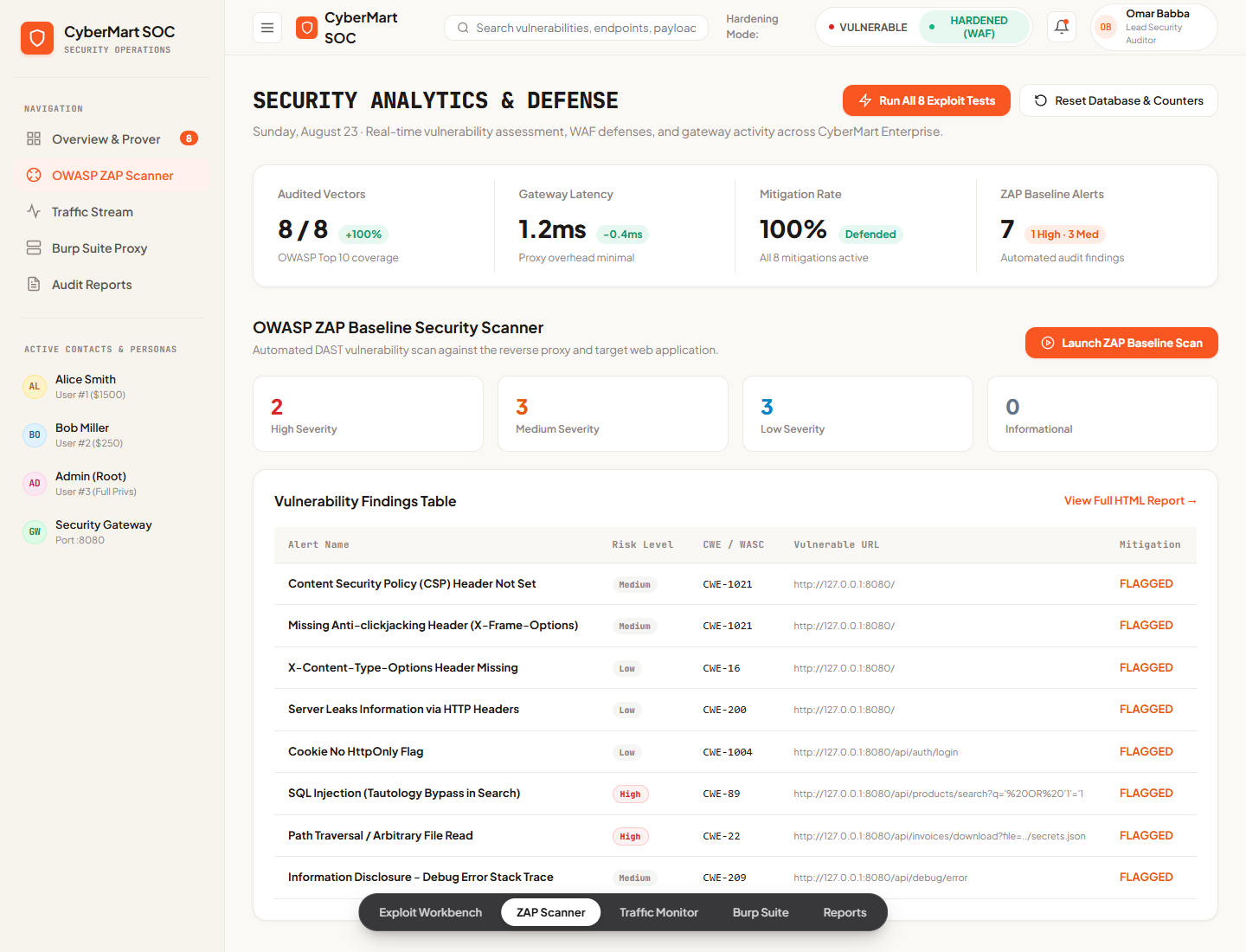Click Missing Anti-clickjacking Header alert row
Image resolution: width=1246 pixels, height=952 pixels.
click(735, 626)
